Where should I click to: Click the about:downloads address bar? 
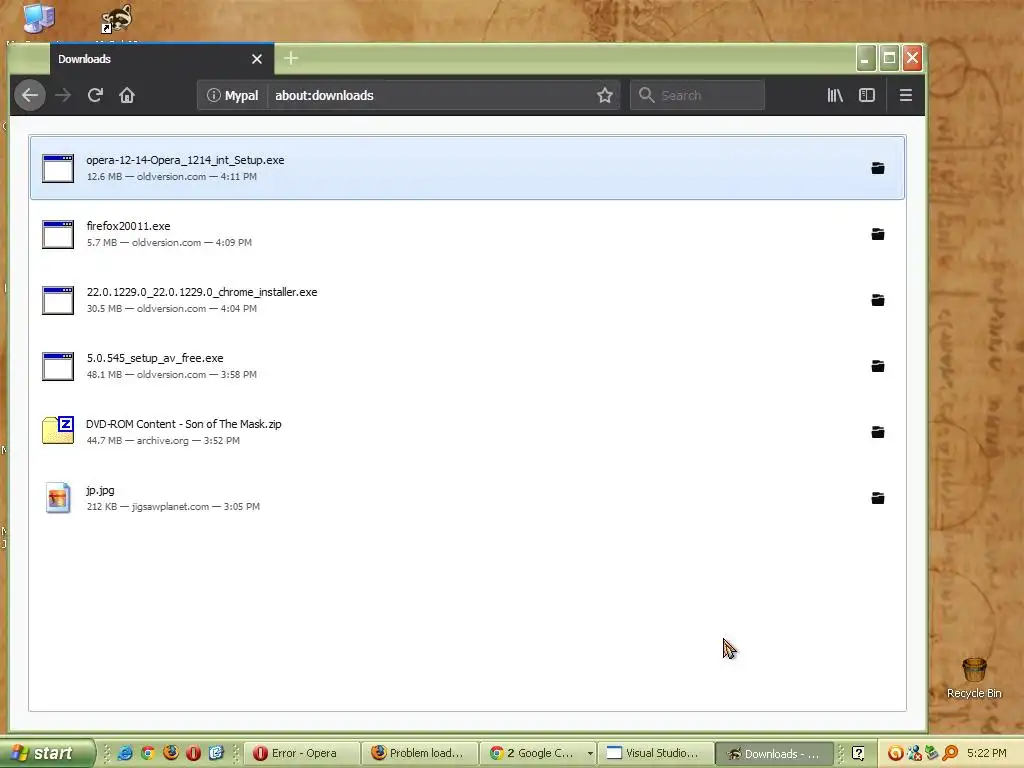431,95
